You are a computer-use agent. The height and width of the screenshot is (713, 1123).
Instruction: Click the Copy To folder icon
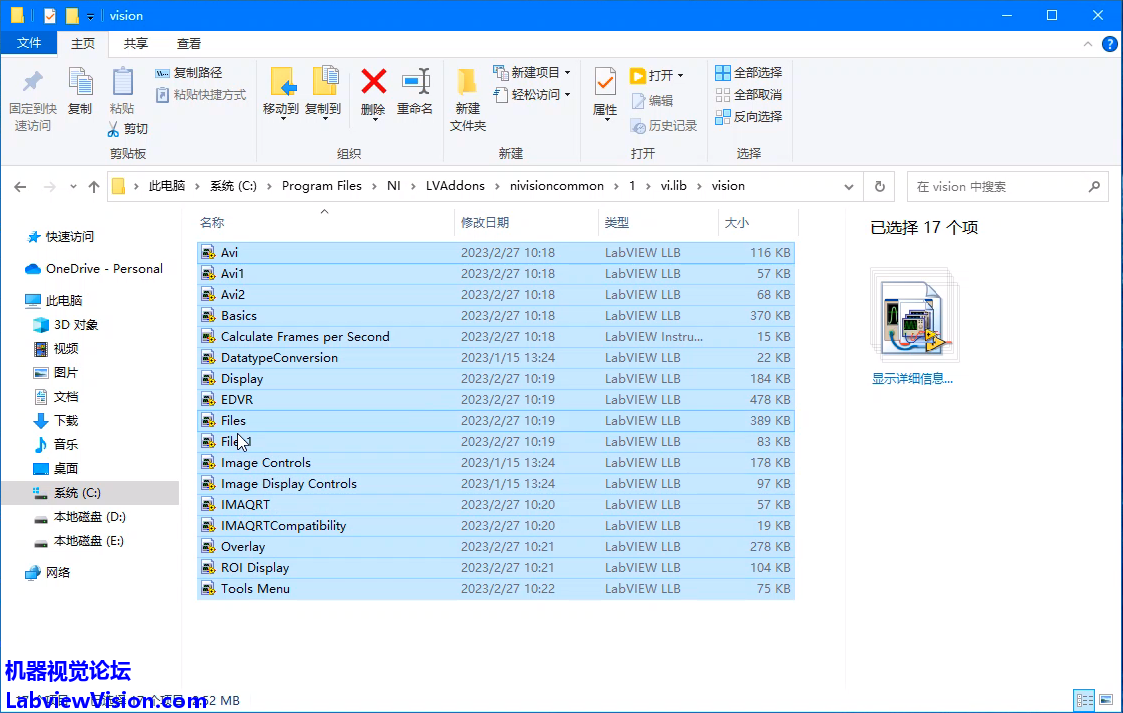coord(324,81)
